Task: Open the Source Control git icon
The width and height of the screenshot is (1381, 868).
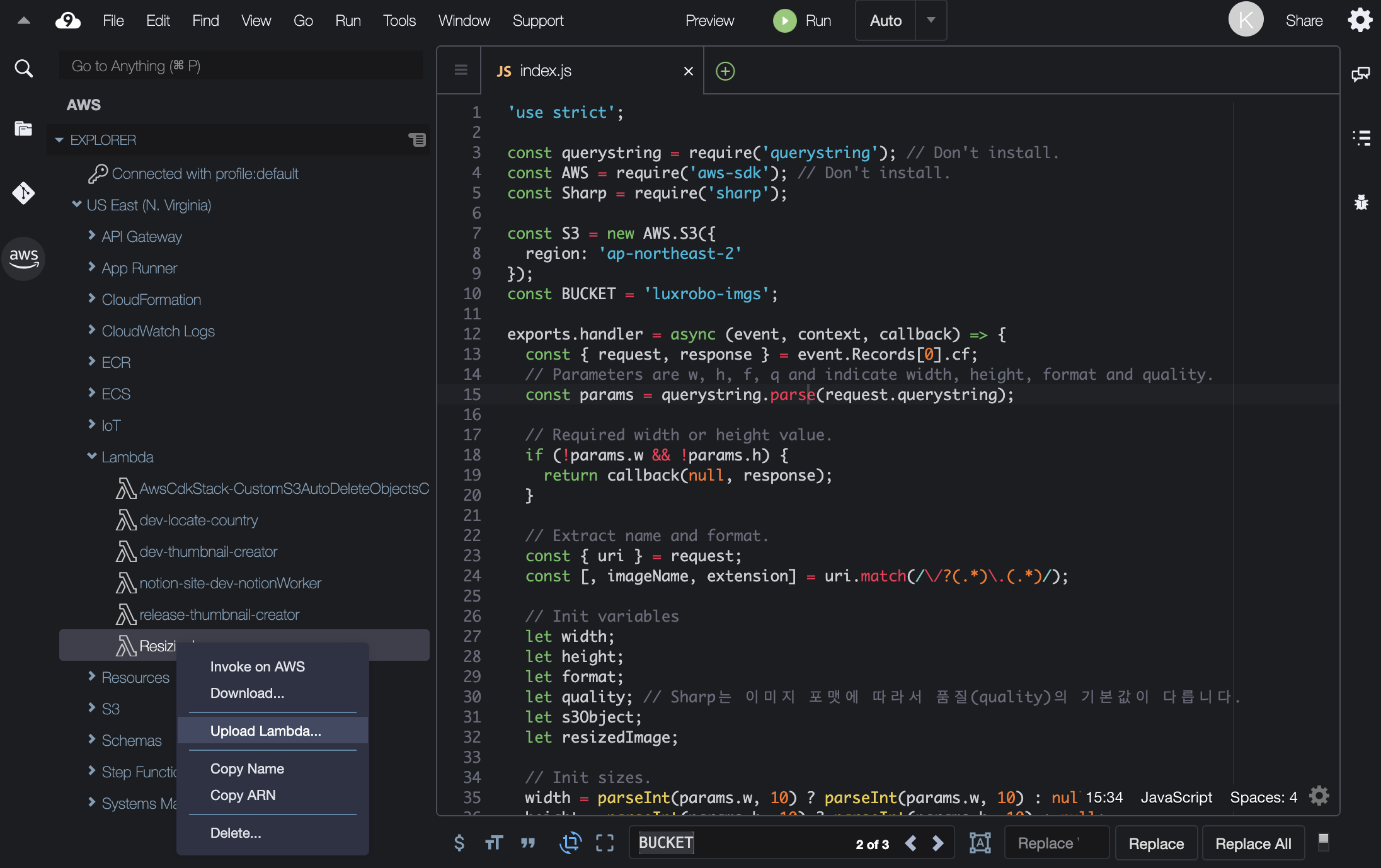Action: pyautogui.click(x=24, y=193)
